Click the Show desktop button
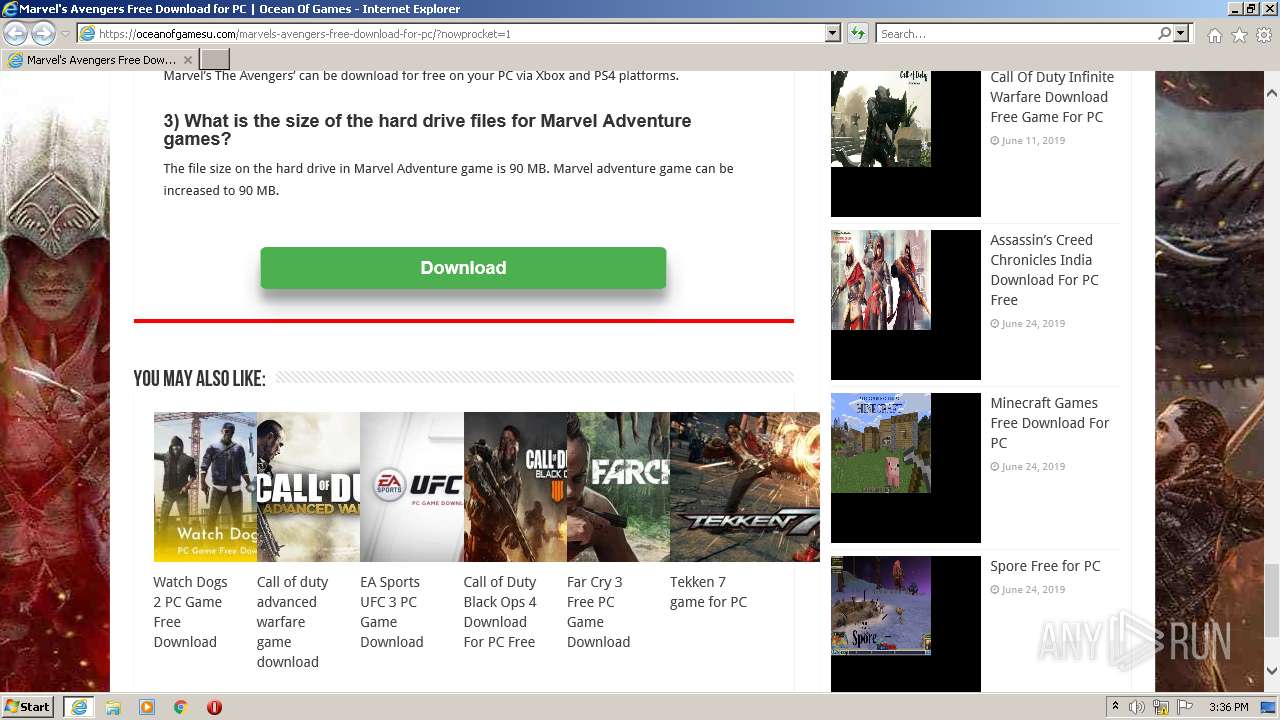 [1269, 707]
